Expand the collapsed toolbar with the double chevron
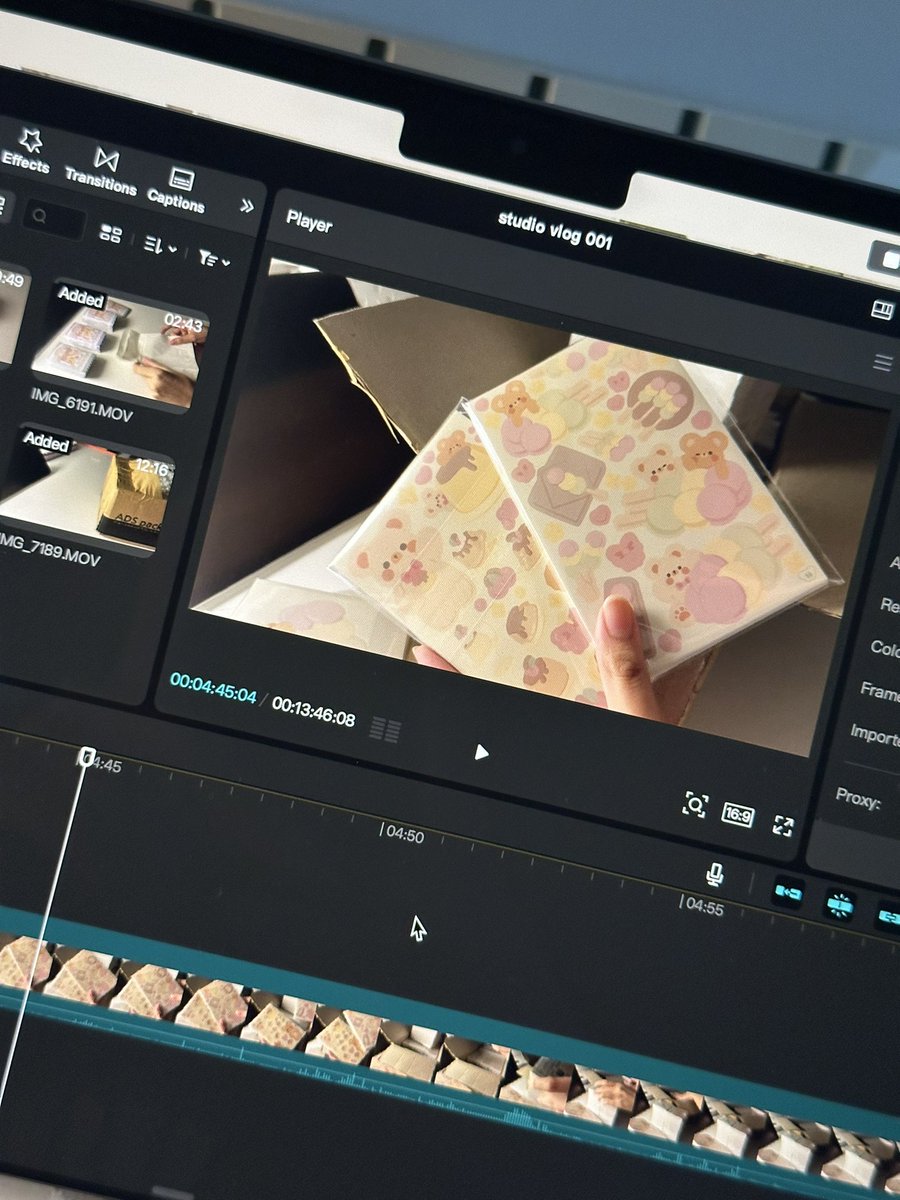 (248, 203)
